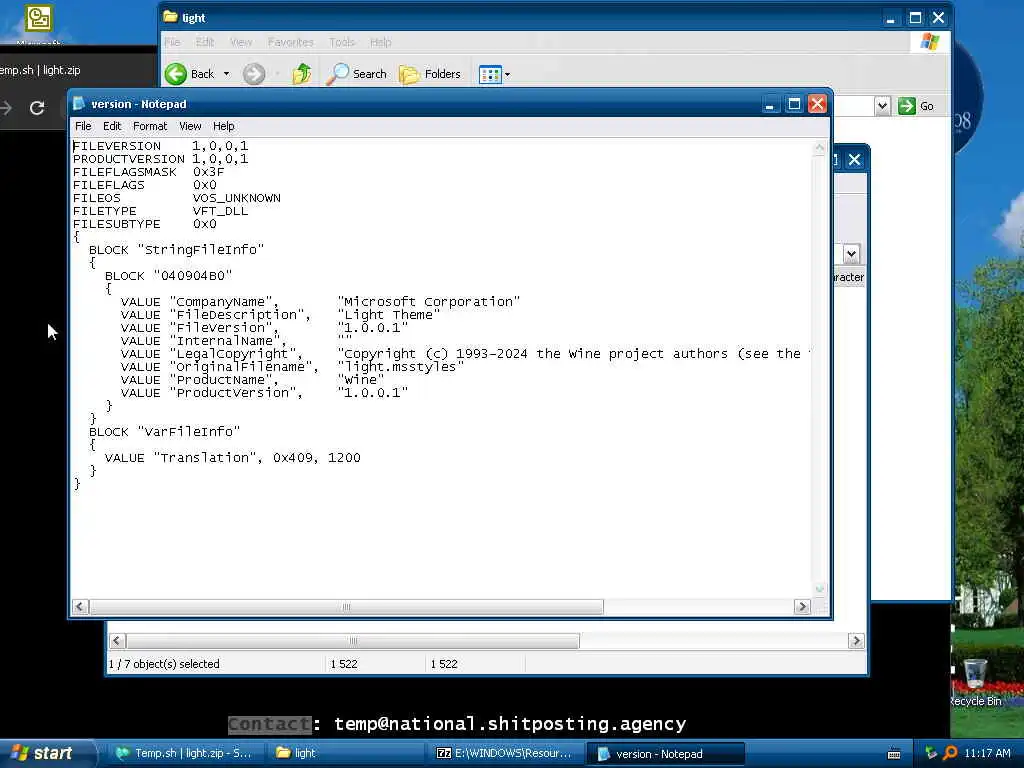Open the desktop icon at top left
Screen dimensions: 1024x768
pyautogui.click(x=39, y=18)
